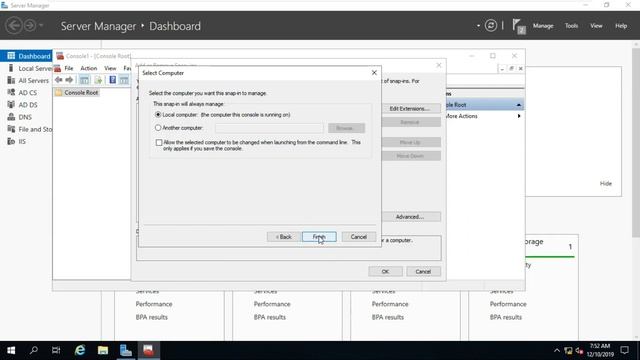The width and height of the screenshot is (640, 360).
Task: Click the Browse button beside computer field
Action: click(346, 128)
